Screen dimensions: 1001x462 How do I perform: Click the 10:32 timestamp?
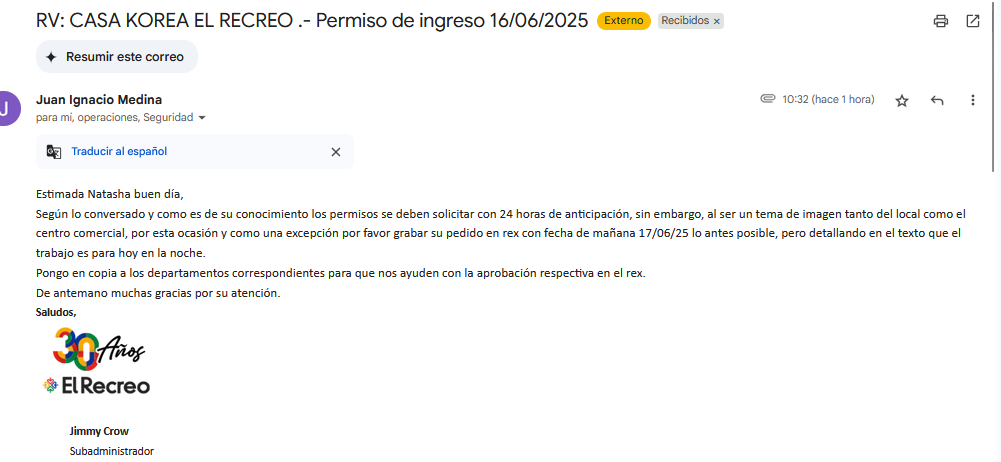(828, 100)
